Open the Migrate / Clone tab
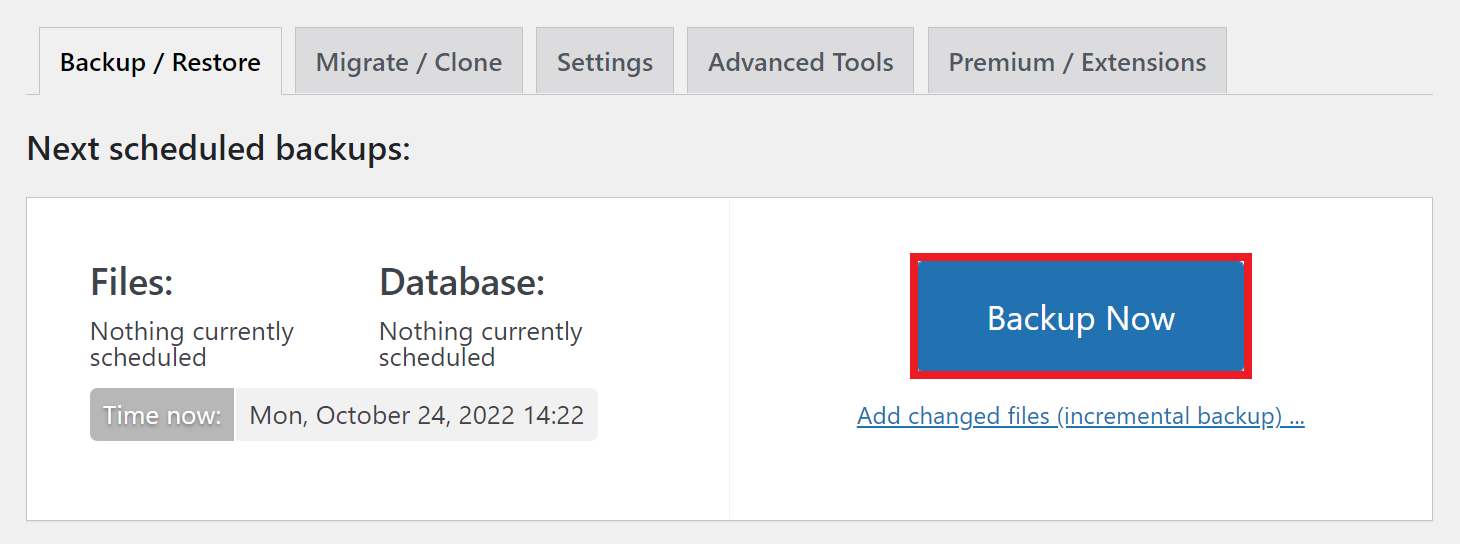The image size is (1460, 544). [408, 62]
